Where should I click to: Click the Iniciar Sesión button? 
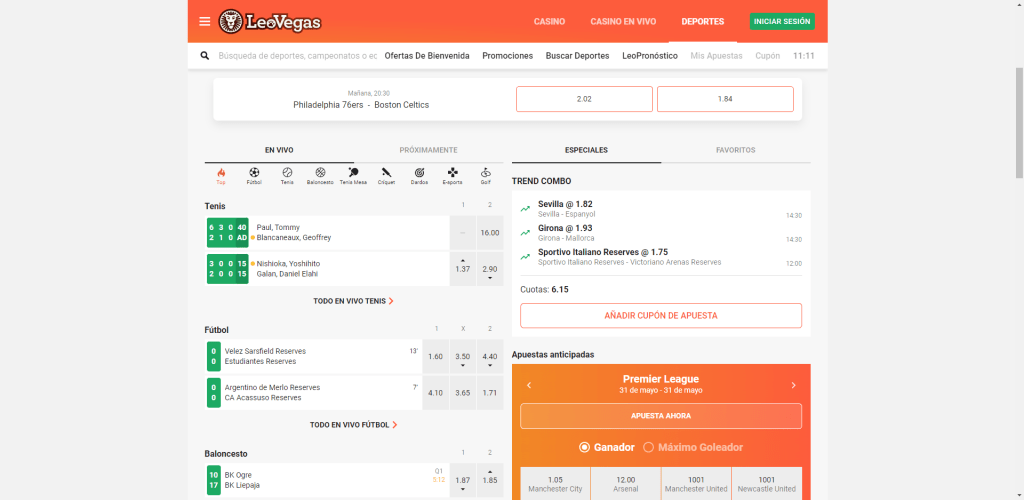(782, 22)
